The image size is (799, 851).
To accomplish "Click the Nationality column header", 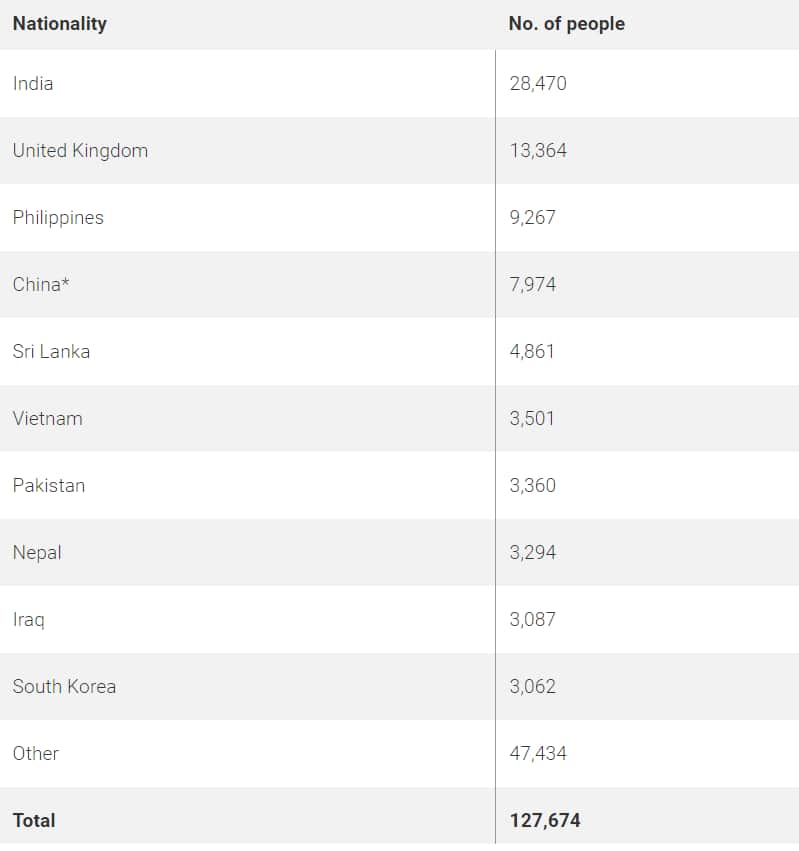I will (60, 24).
